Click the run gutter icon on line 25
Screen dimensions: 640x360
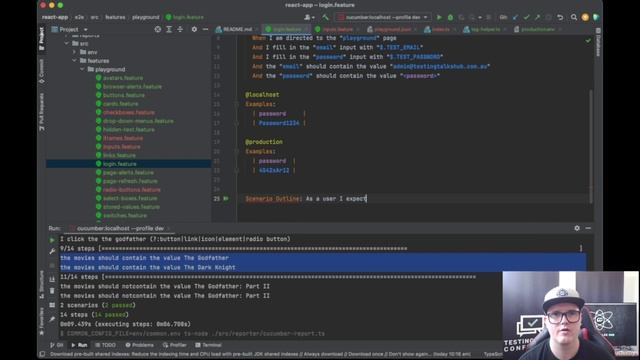[226, 199]
